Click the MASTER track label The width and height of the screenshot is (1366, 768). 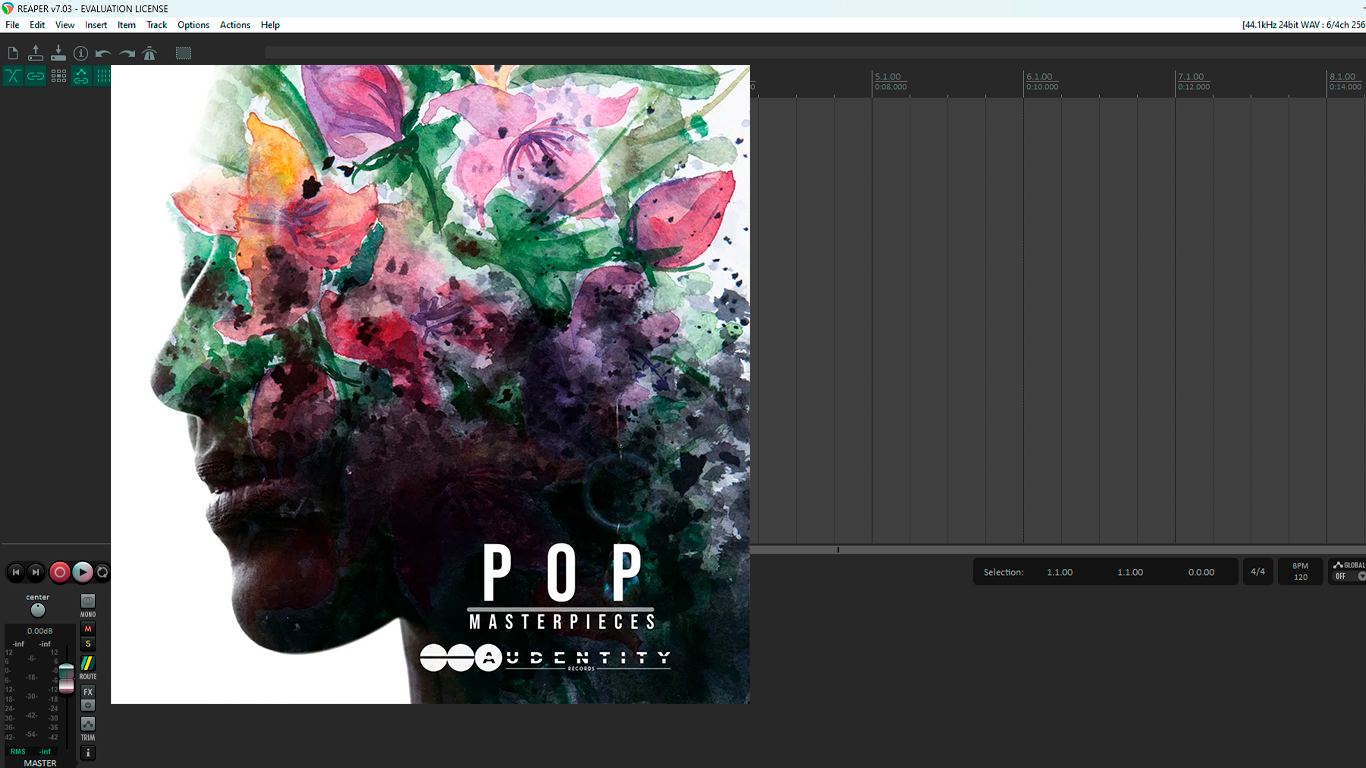point(40,763)
